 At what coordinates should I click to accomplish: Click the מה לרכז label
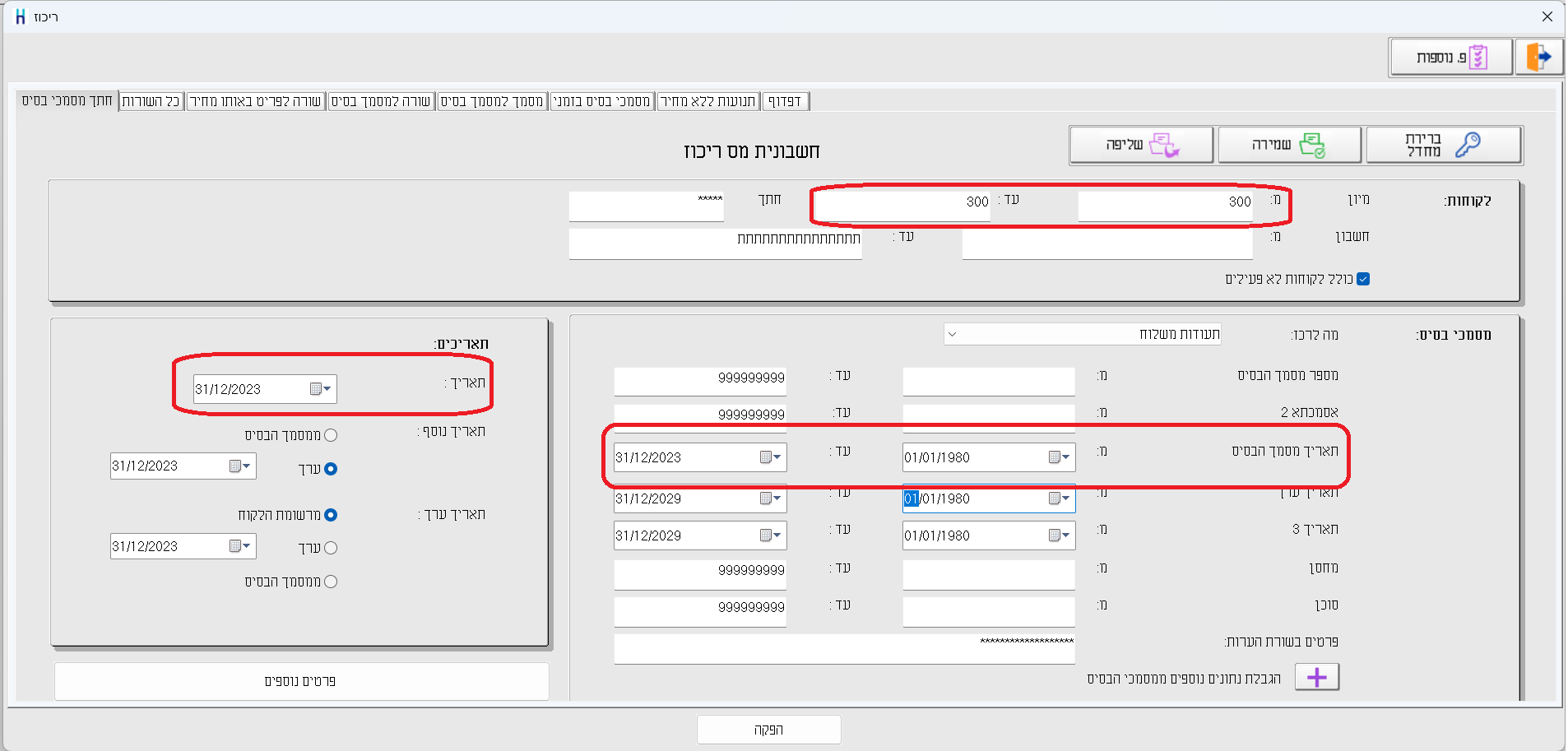pos(1315,335)
